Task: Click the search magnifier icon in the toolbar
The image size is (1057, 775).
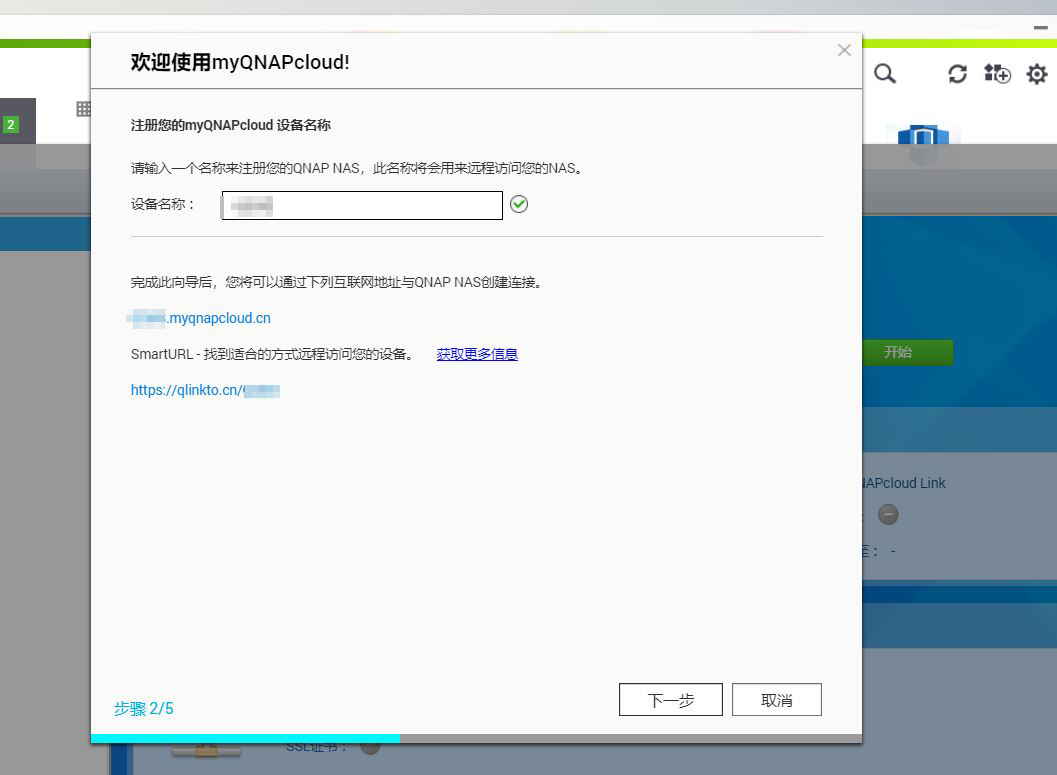Action: coord(884,73)
